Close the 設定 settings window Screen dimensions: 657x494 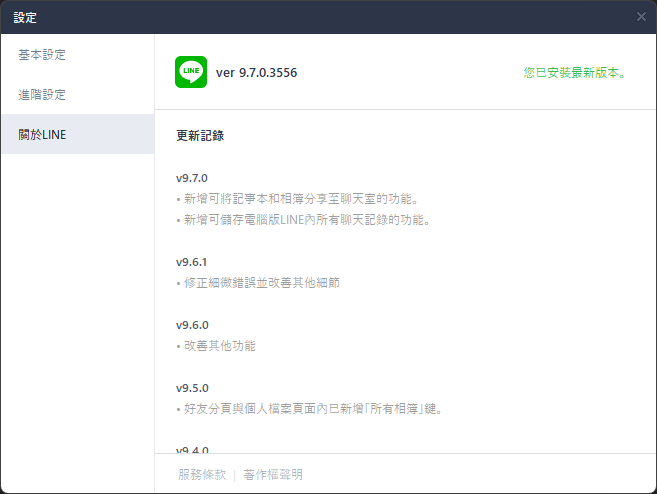pyautogui.click(x=641, y=17)
